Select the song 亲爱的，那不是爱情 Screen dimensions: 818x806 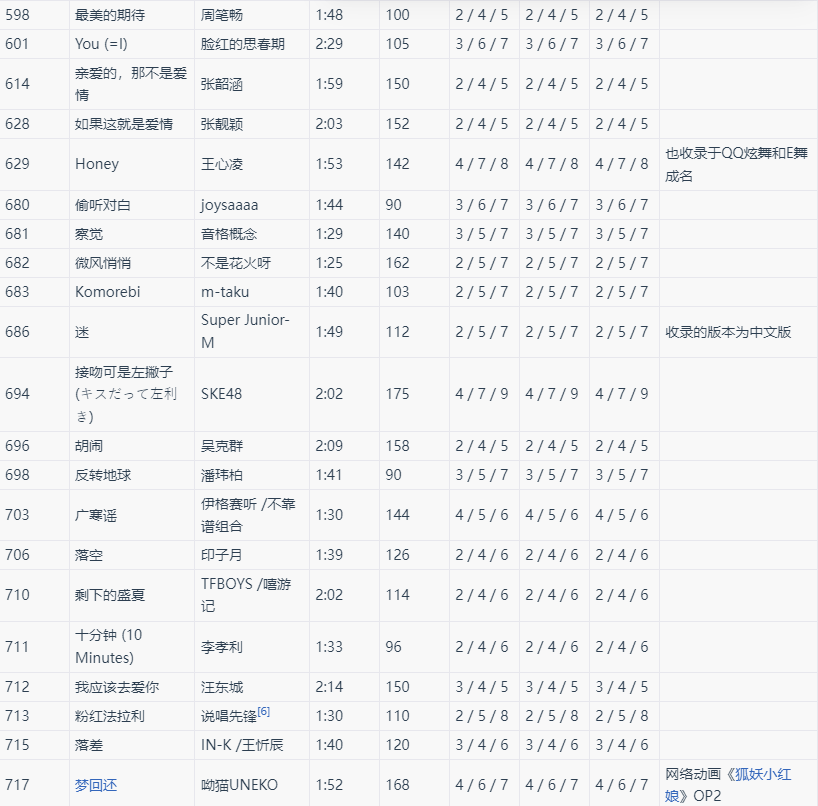[131, 84]
